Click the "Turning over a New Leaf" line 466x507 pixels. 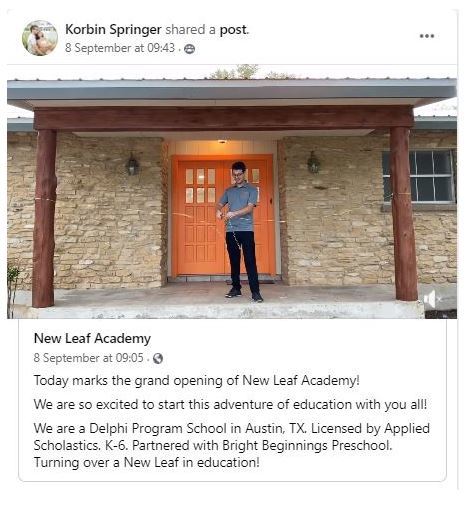click(146, 463)
